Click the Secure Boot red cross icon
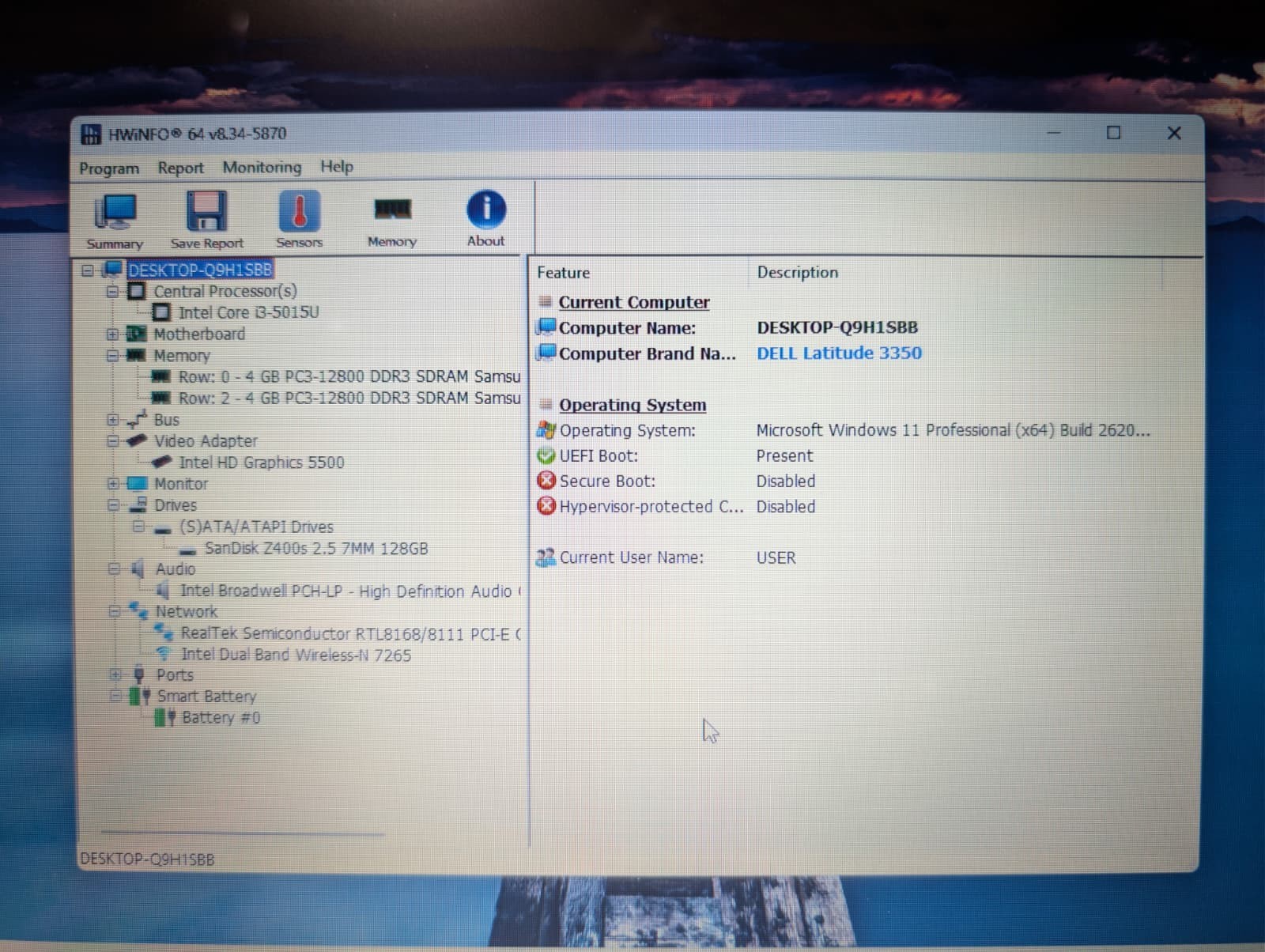 click(x=546, y=481)
